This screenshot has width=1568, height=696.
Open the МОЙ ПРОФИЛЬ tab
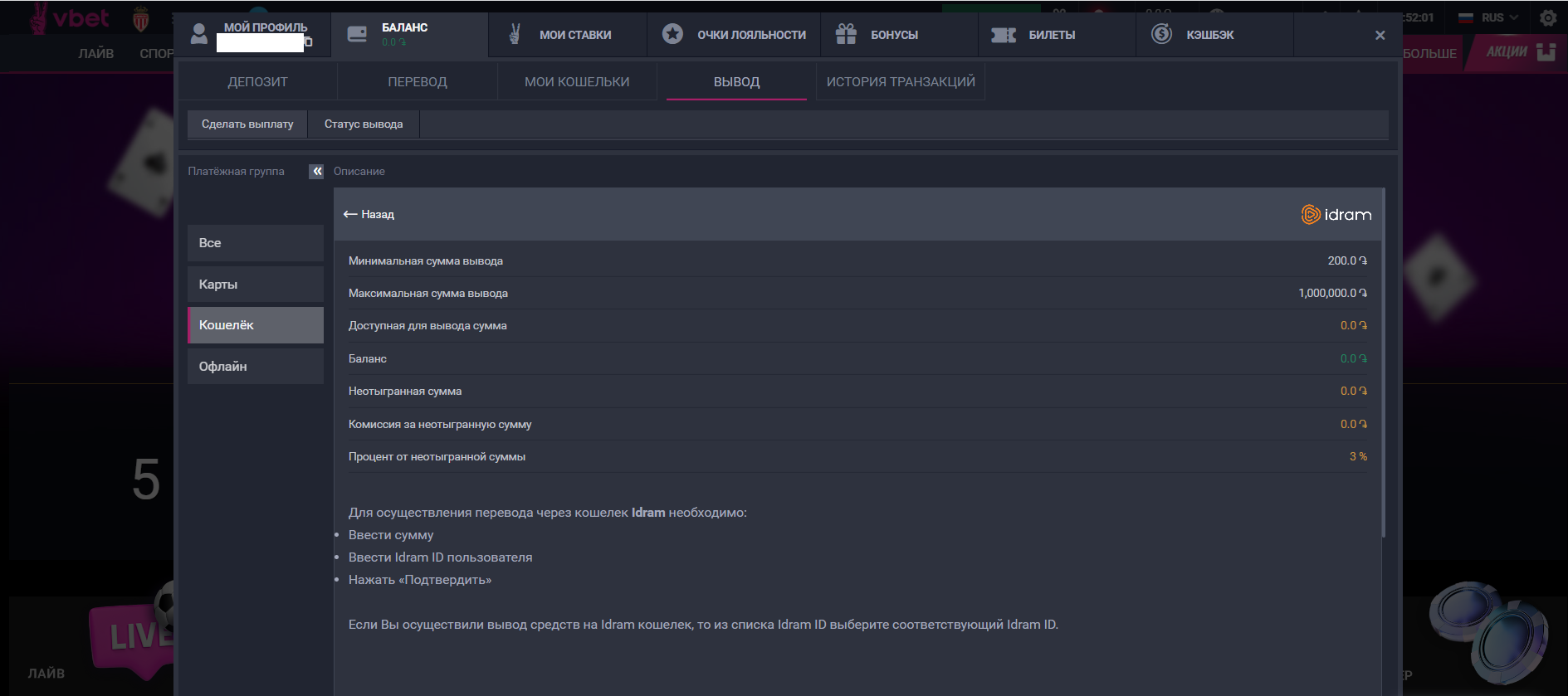(x=252, y=35)
